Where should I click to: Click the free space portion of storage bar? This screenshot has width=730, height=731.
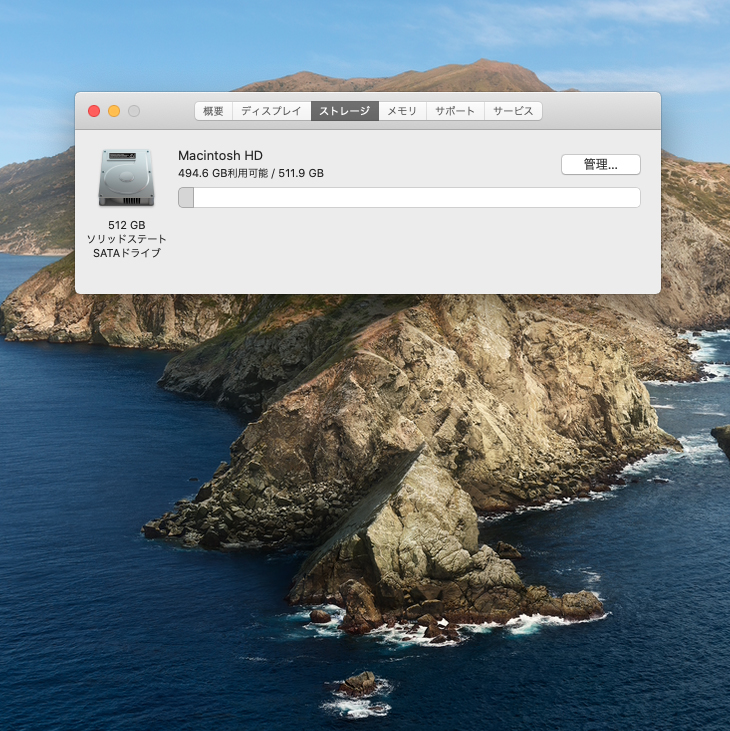417,198
